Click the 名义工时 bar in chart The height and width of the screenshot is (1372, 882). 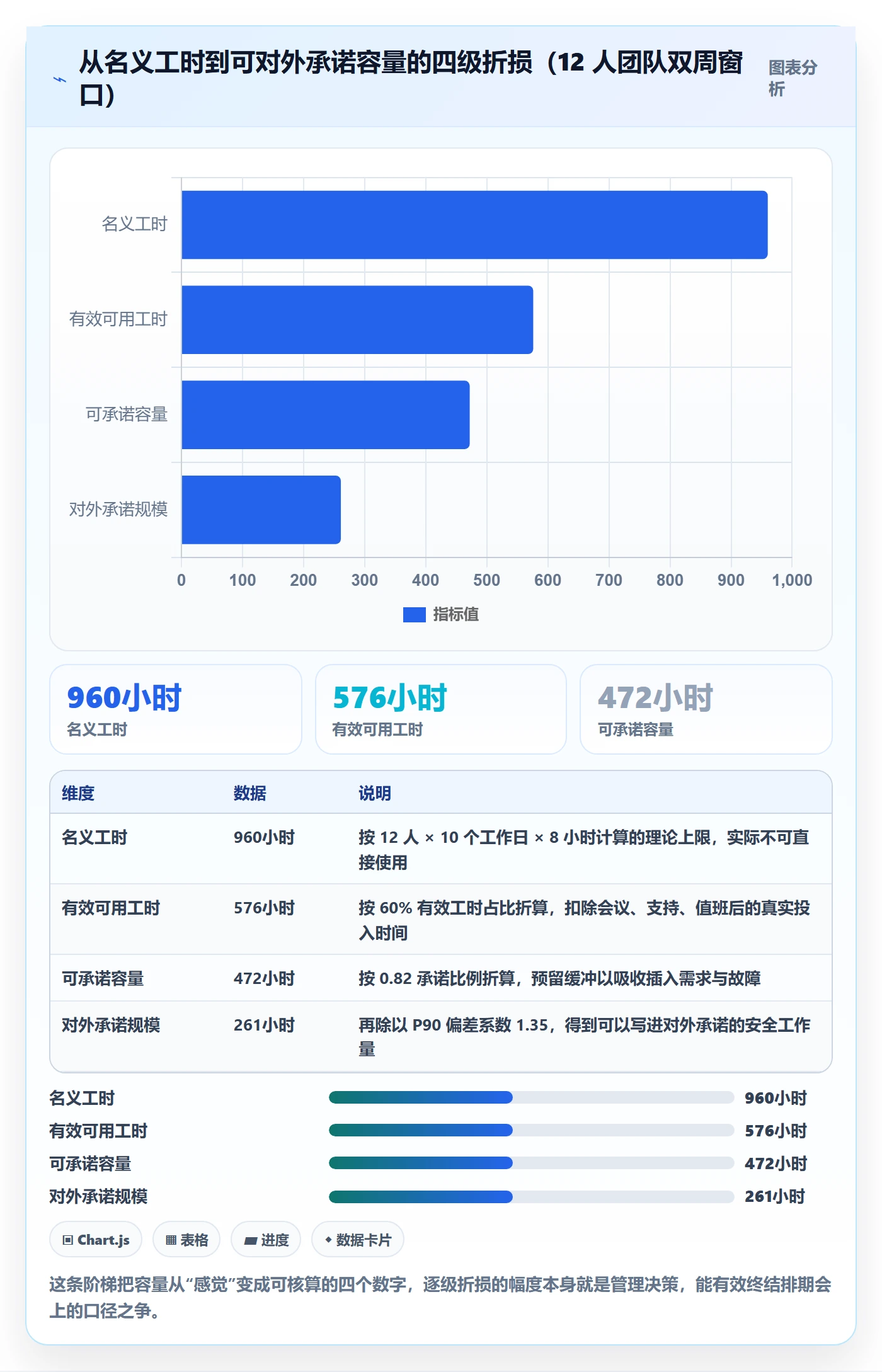point(474,225)
